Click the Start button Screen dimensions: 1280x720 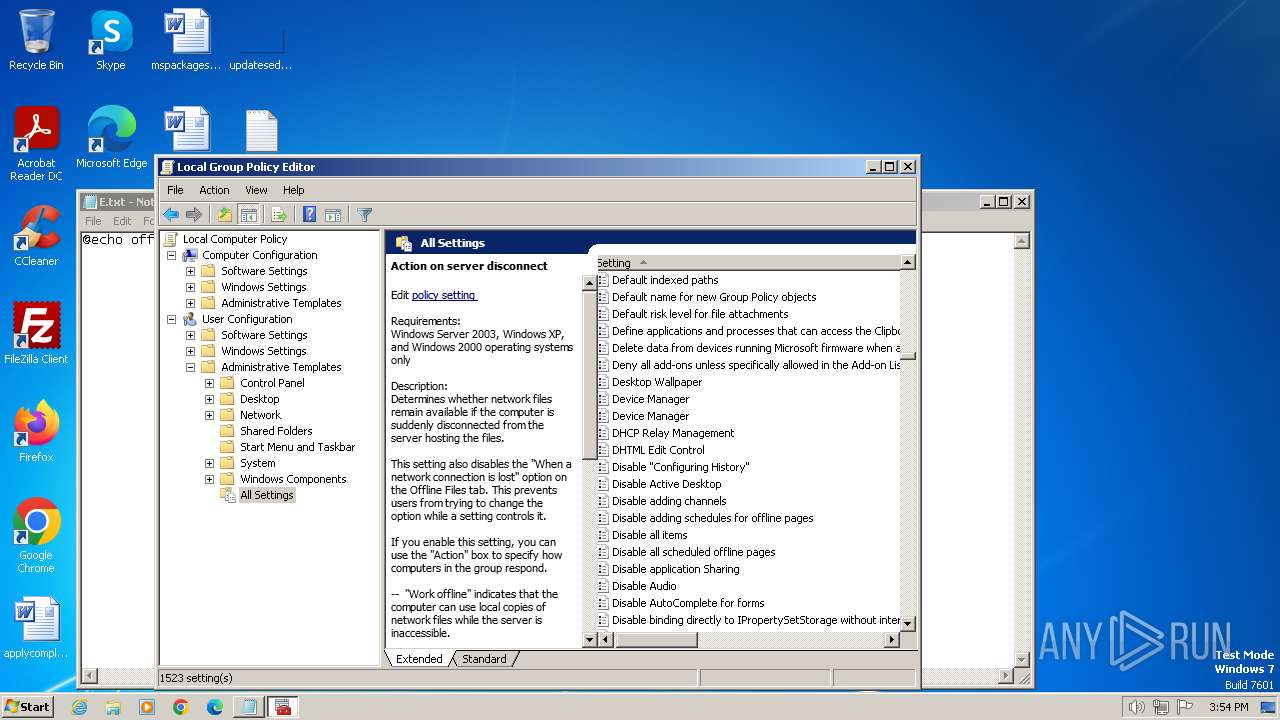click(27, 706)
